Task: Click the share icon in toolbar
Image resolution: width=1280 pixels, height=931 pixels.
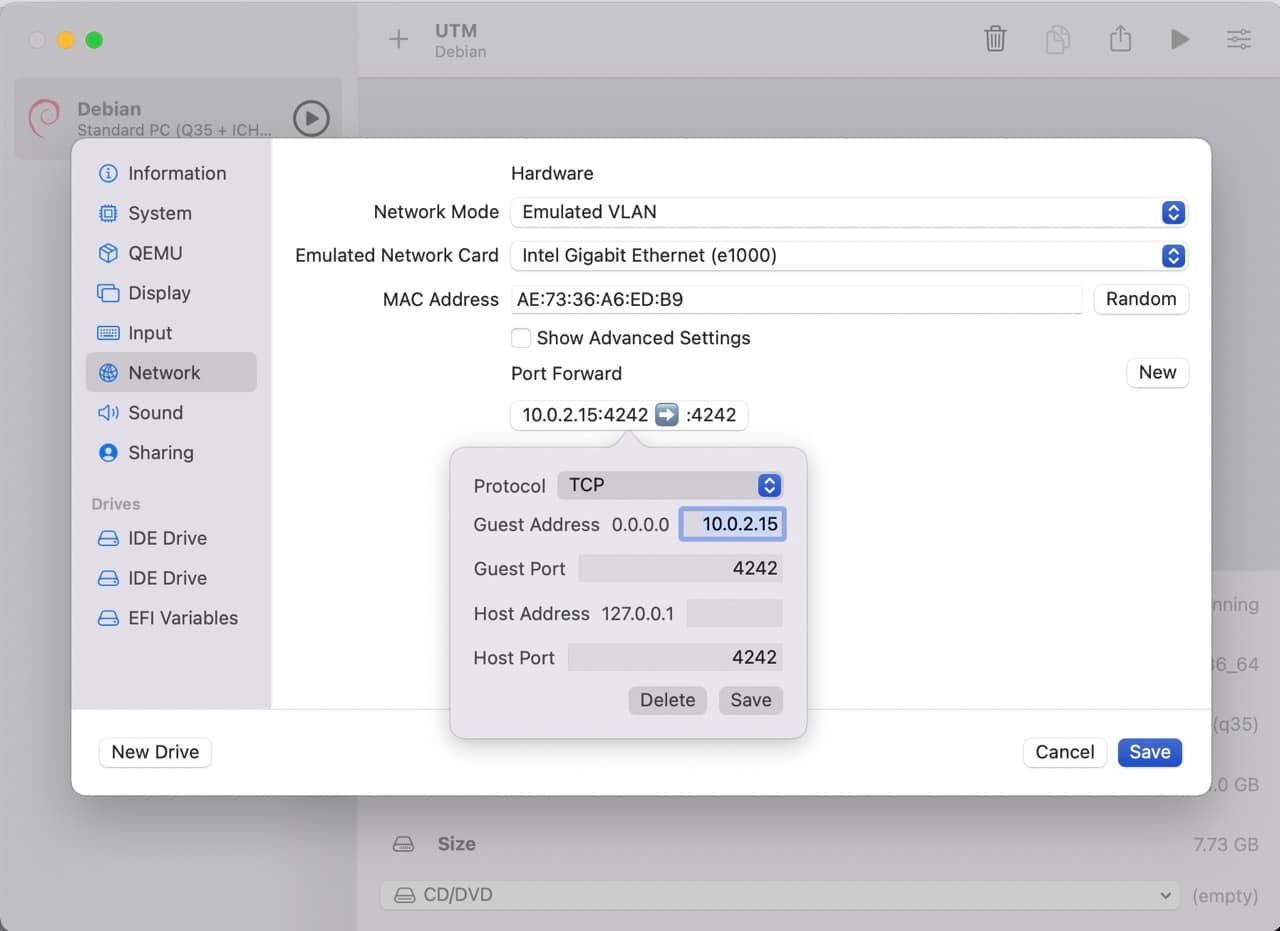Action: click(1120, 39)
